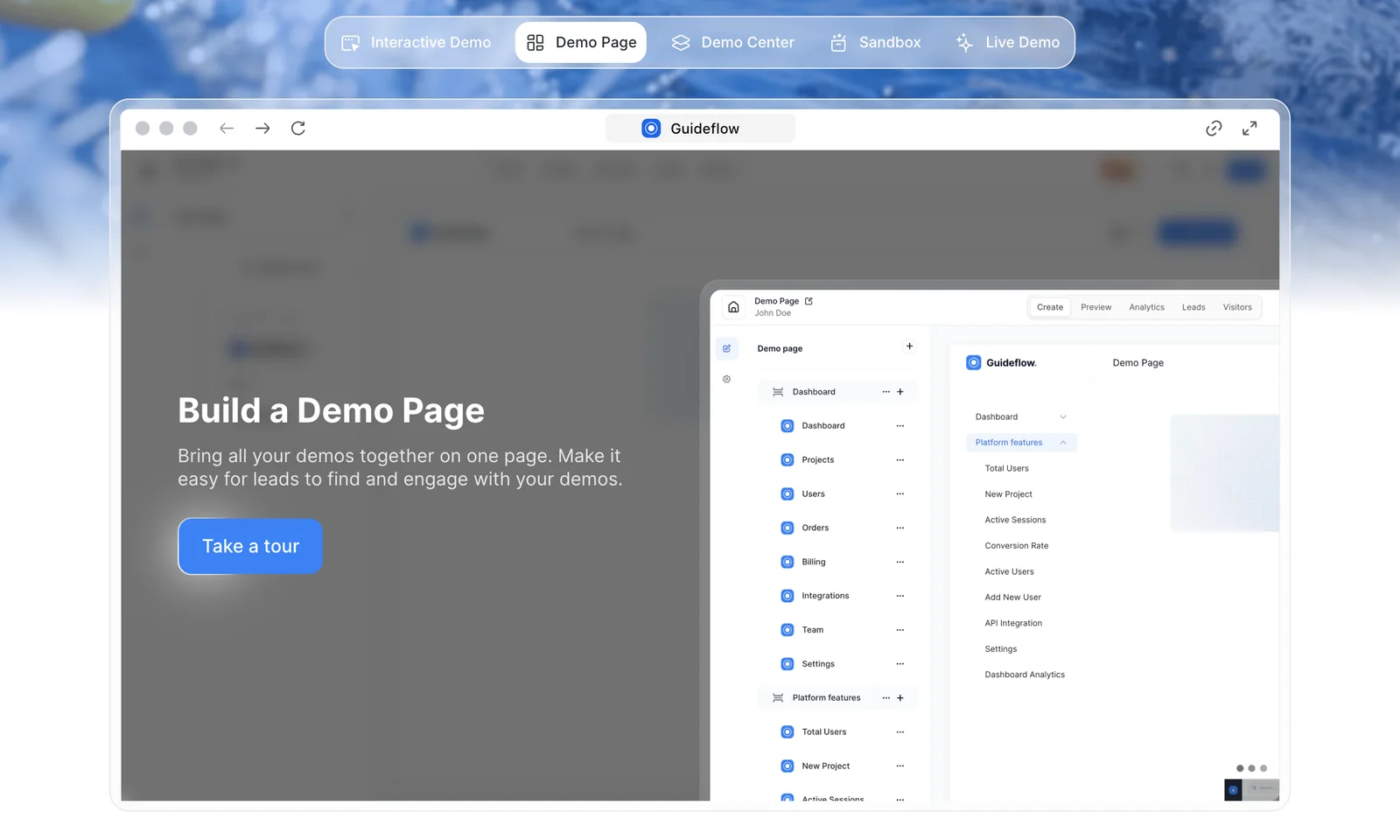Expand the Dashboard dropdown chevron in the preview
This screenshot has height=840, width=1400.
click(1063, 417)
